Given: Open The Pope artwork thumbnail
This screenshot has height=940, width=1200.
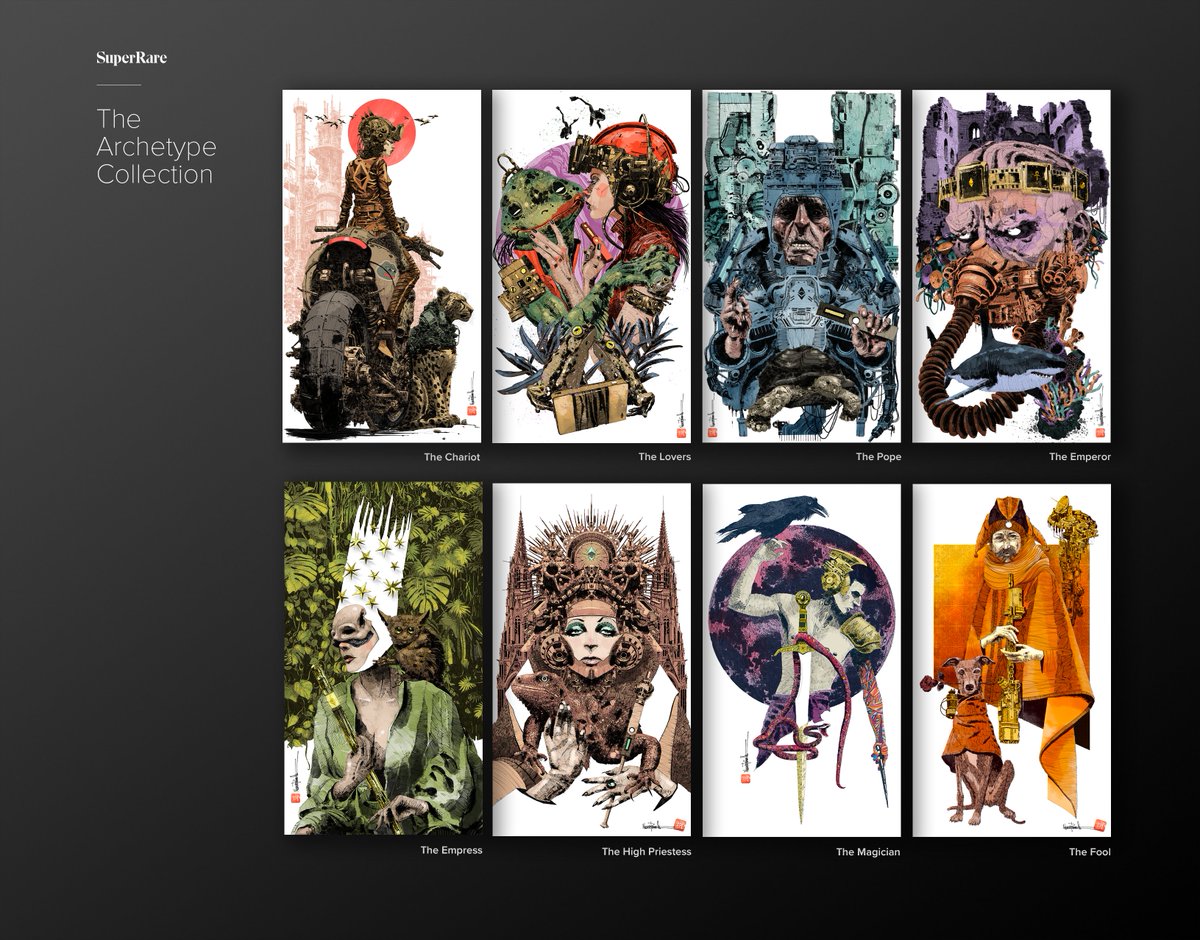Looking at the screenshot, I should [802, 266].
